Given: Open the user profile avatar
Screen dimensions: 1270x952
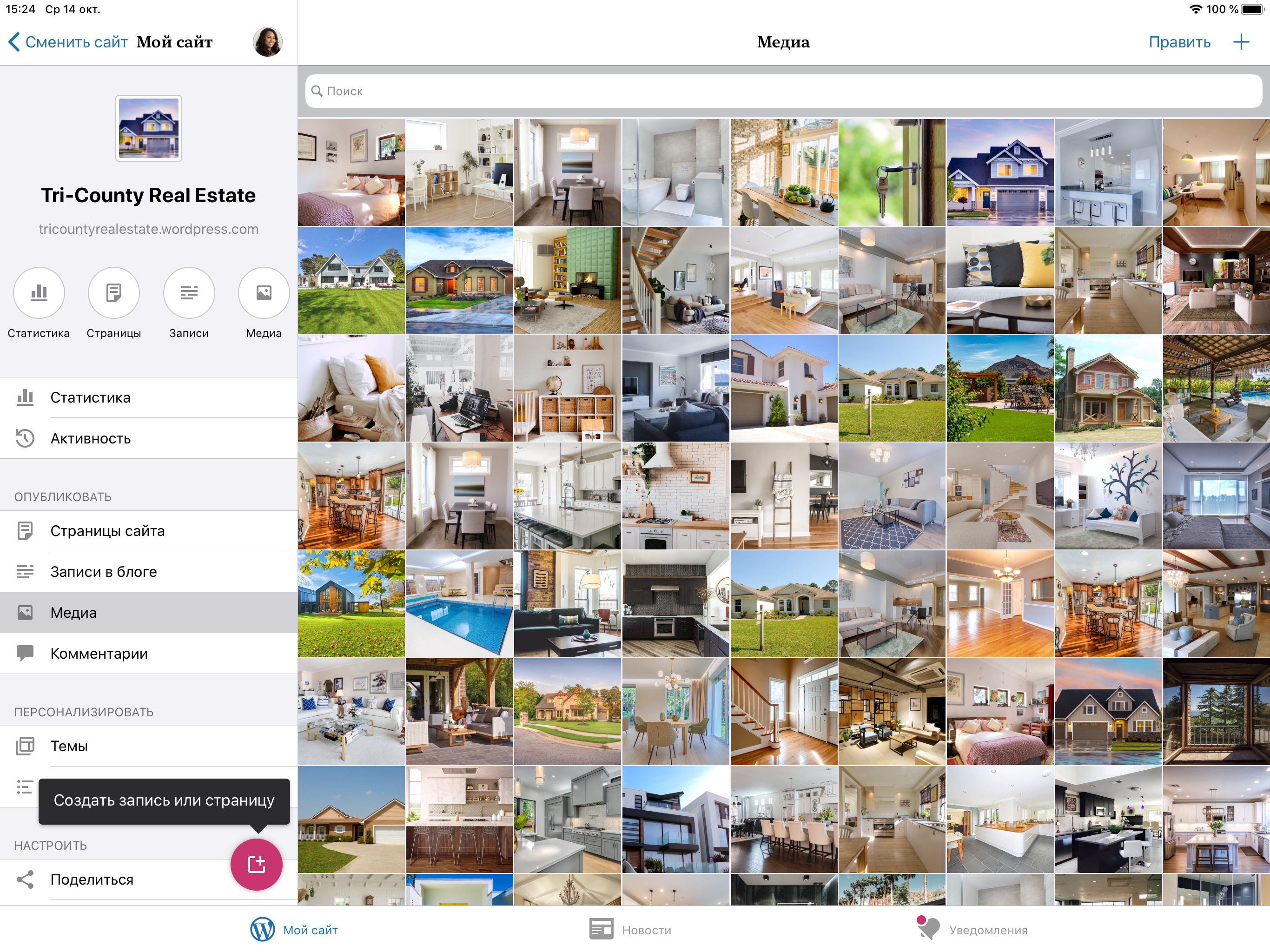Looking at the screenshot, I should [268, 42].
